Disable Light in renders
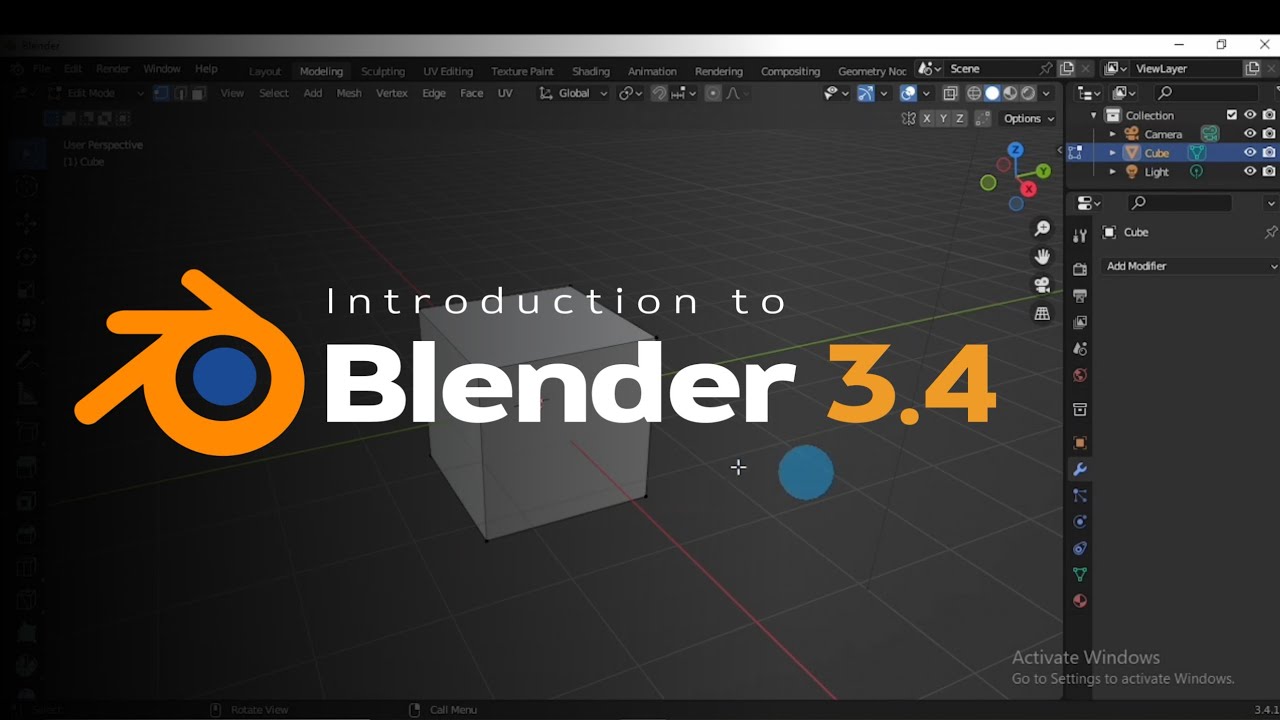Screen dimensions: 1280x720 [1269, 172]
